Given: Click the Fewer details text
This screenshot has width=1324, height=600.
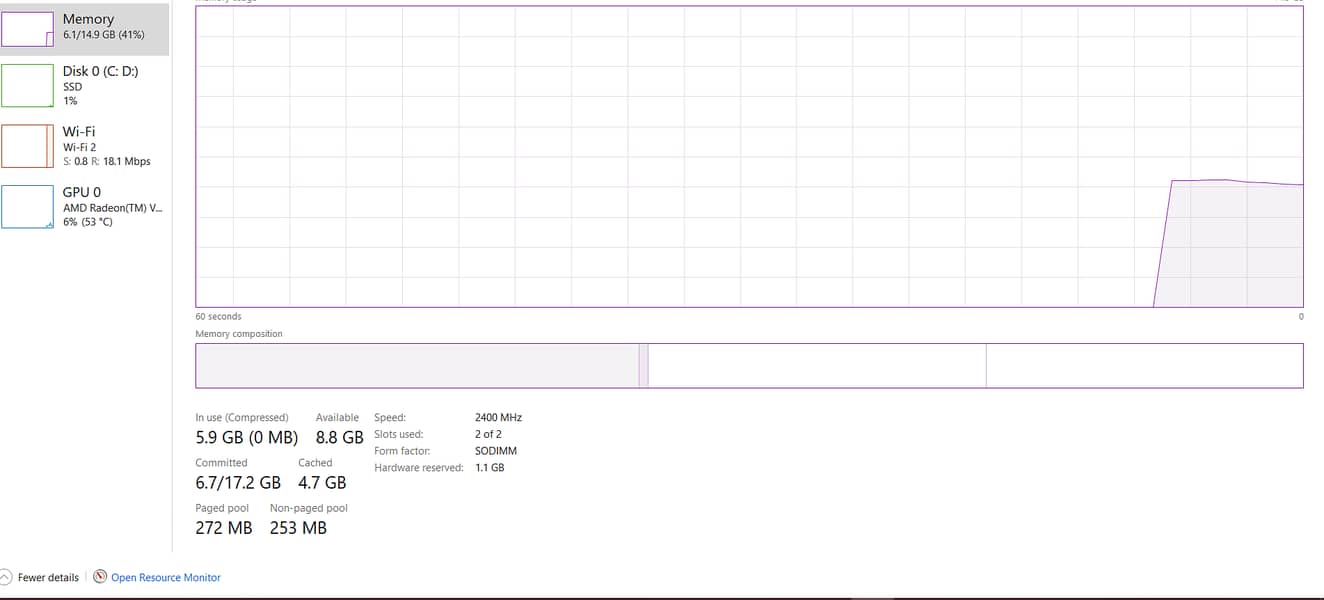Looking at the screenshot, I should 48,577.
